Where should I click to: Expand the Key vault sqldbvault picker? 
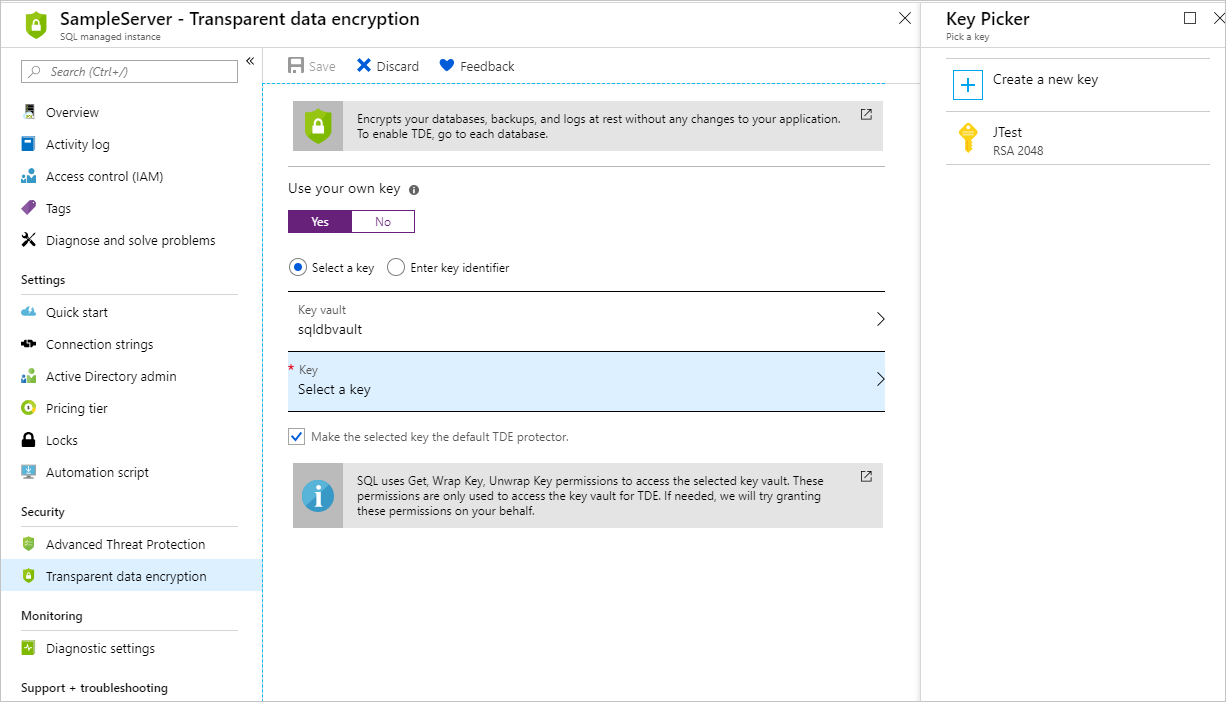click(x=587, y=319)
